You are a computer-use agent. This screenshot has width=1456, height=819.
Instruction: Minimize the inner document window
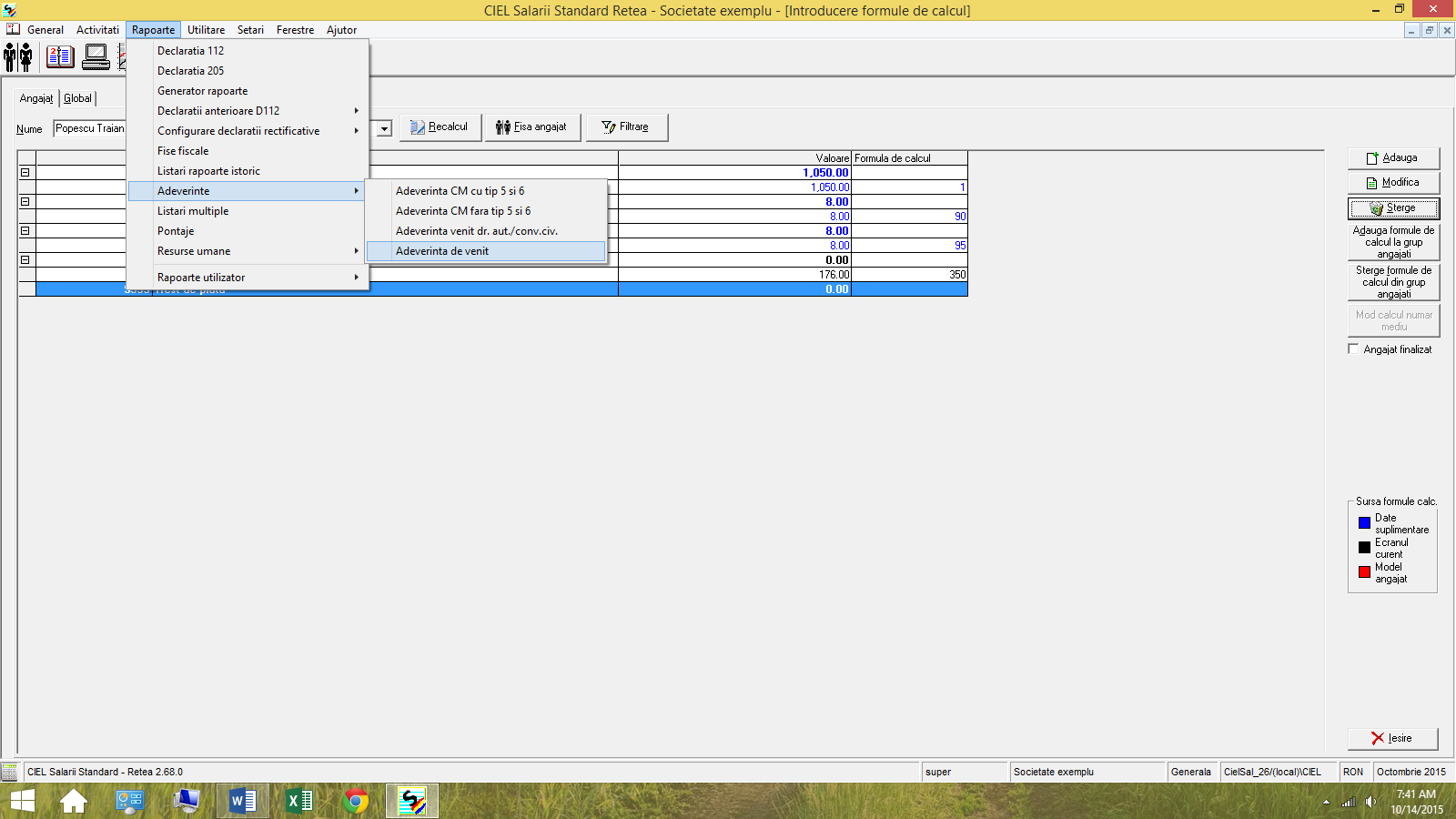(x=1411, y=30)
